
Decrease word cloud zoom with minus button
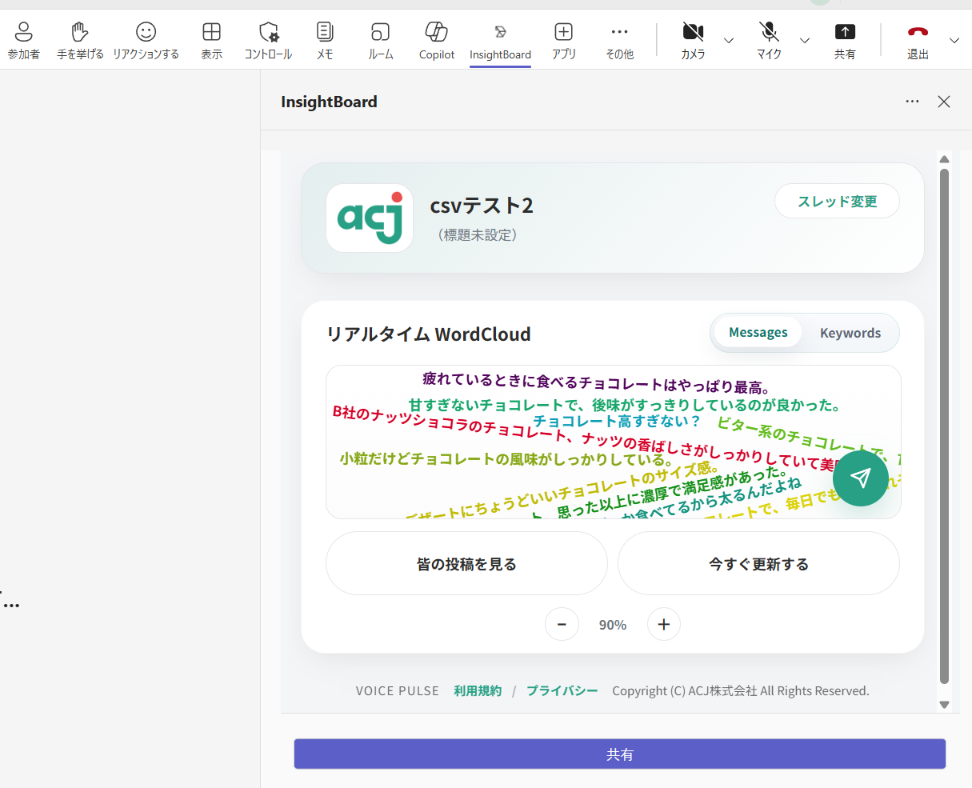click(562, 624)
